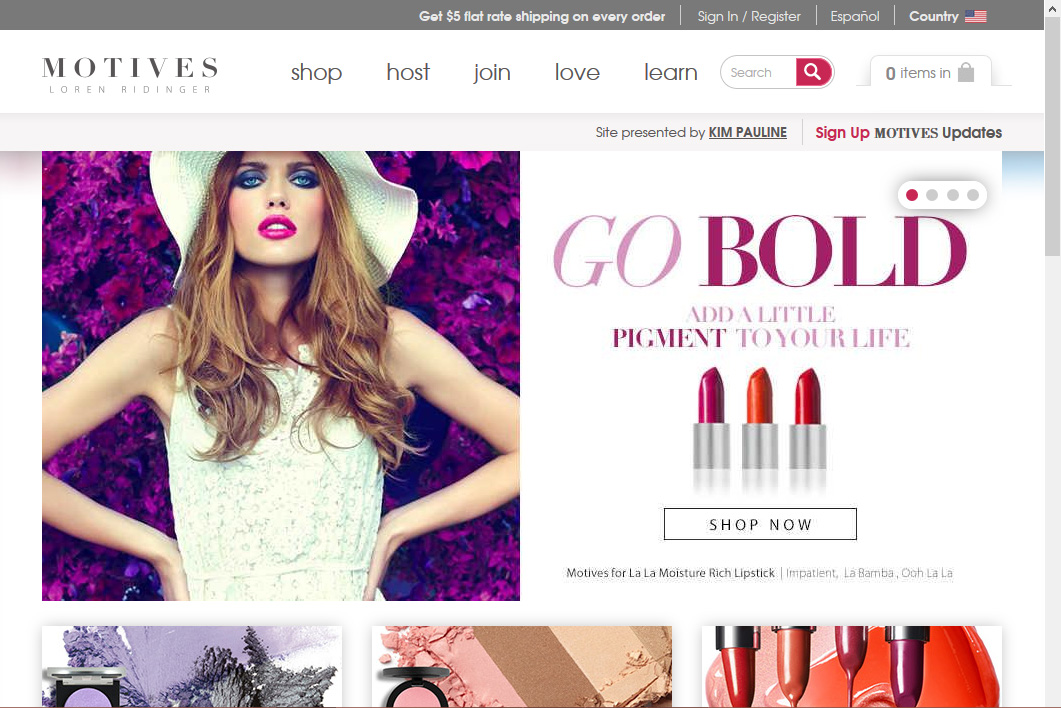Click the GO BOLD headline
The height and width of the screenshot is (708, 1061).
[x=760, y=250]
